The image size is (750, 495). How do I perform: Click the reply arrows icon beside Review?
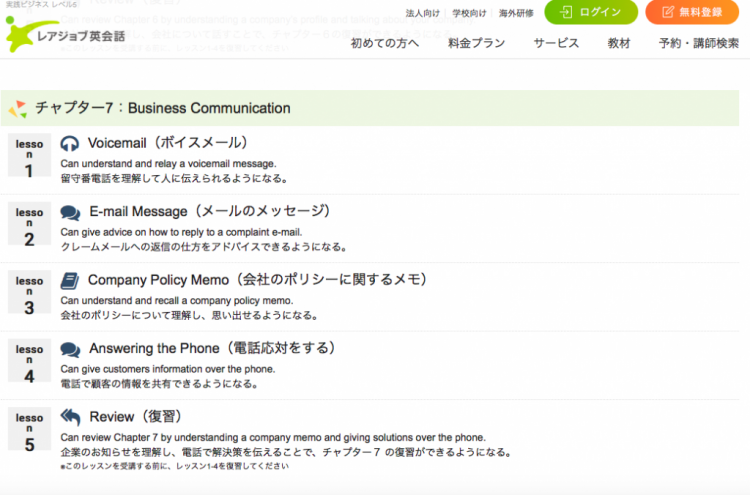(x=70, y=417)
